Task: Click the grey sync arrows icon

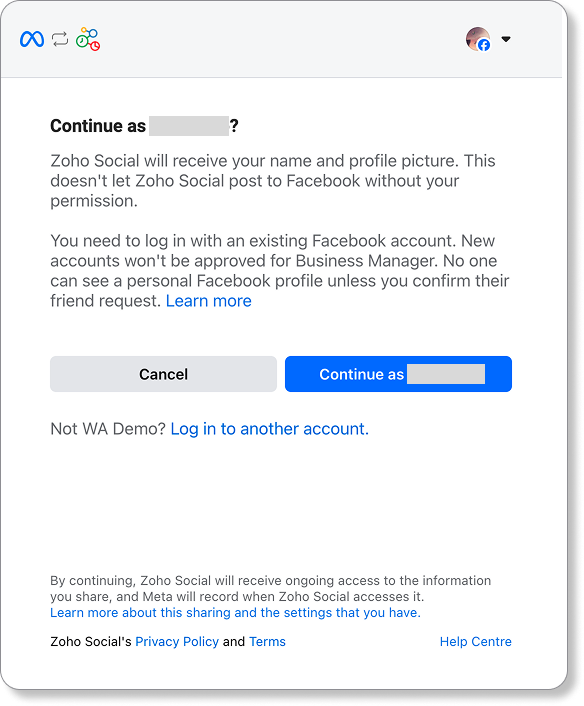Action: (x=60, y=39)
